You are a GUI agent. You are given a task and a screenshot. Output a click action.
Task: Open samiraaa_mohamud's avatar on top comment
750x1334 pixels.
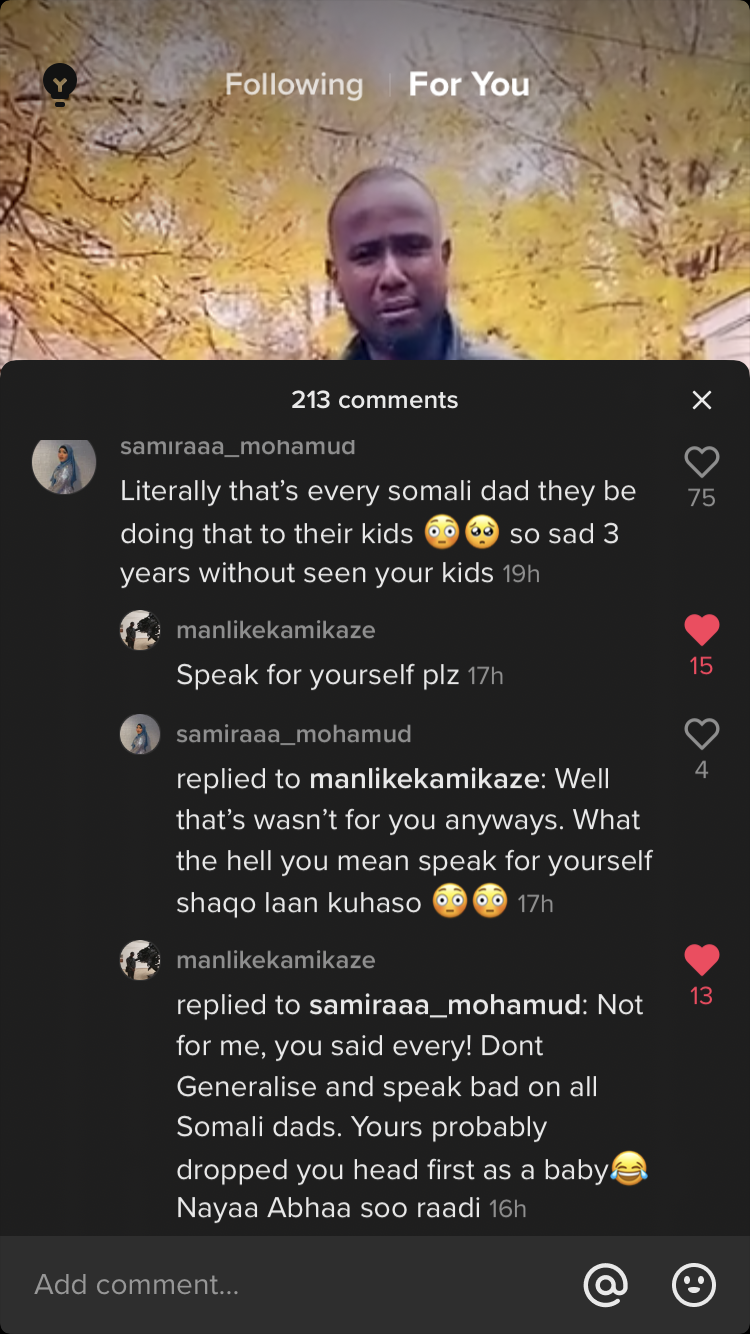pyautogui.click(x=64, y=463)
